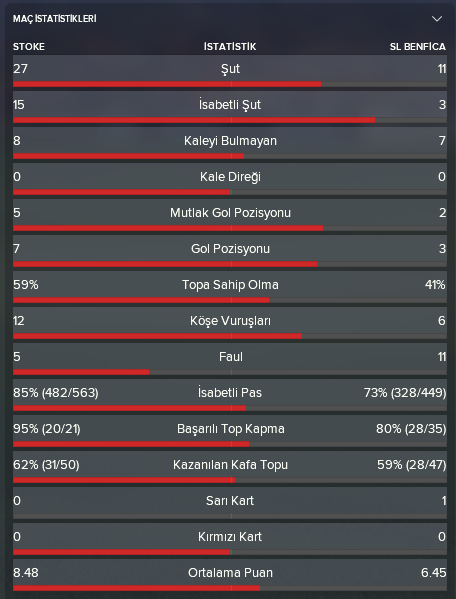This screenshot has height=599, width=456.
Task: Select the Kale Direği row
Action: (x=230, y=179)
